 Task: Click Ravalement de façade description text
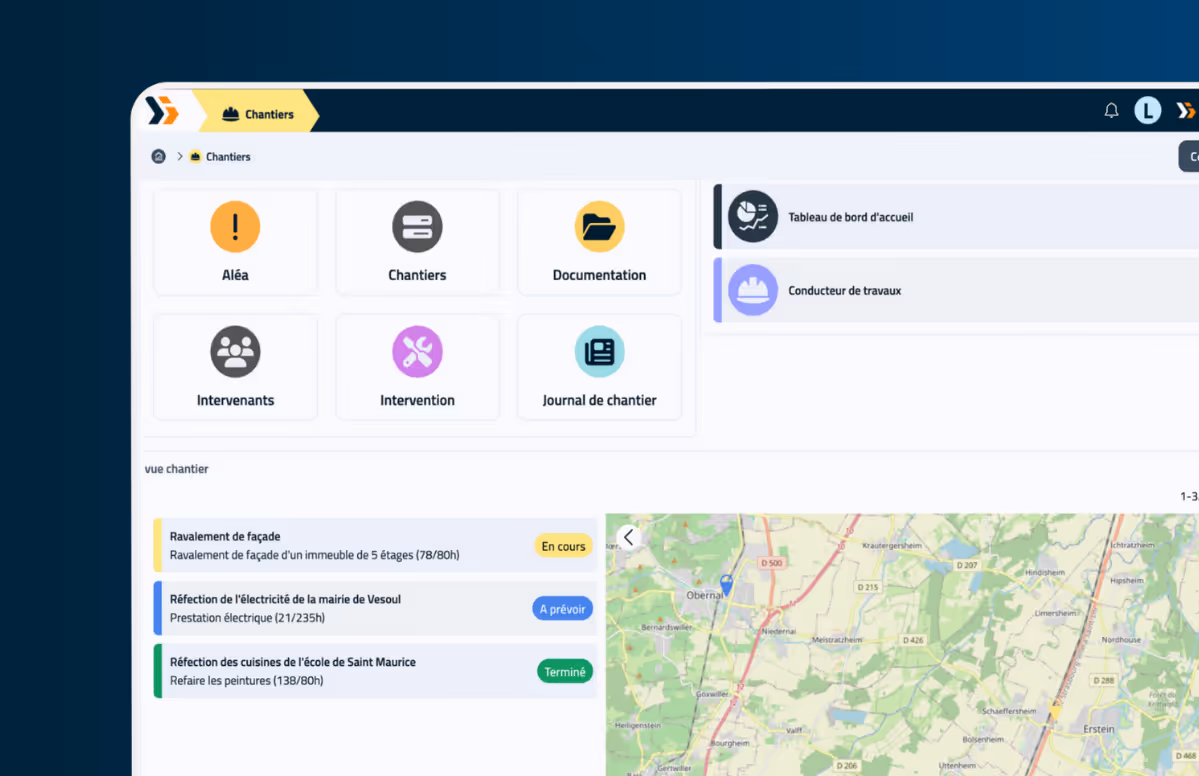point(314,555)
